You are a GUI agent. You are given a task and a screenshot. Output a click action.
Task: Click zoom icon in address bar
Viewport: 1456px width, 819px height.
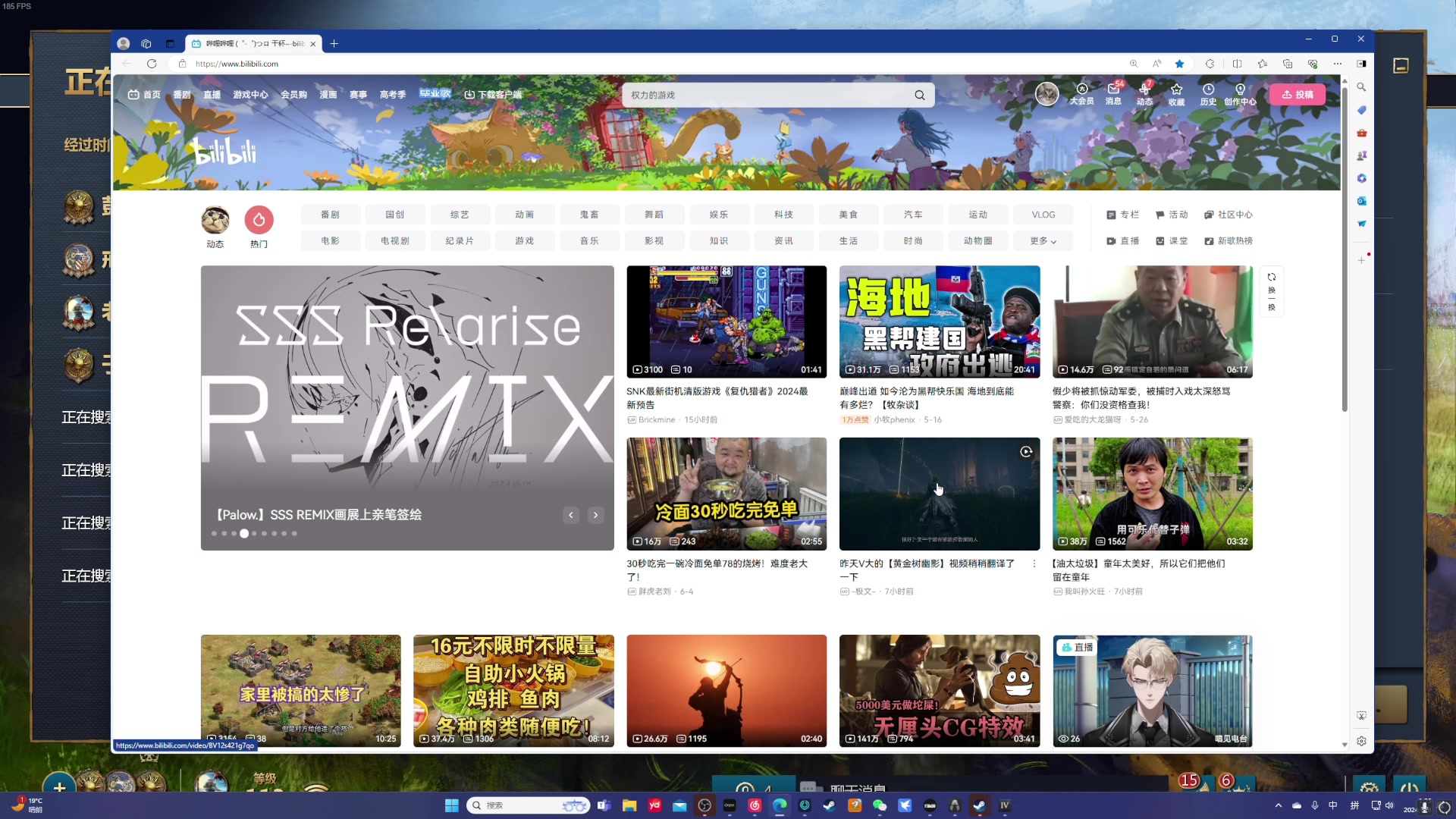coord(1134,64)
